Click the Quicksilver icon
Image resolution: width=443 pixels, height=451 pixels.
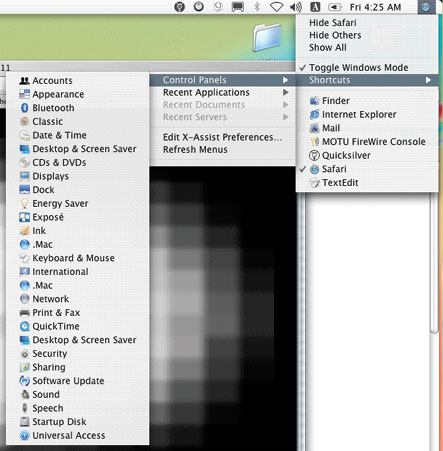(314, 156)
